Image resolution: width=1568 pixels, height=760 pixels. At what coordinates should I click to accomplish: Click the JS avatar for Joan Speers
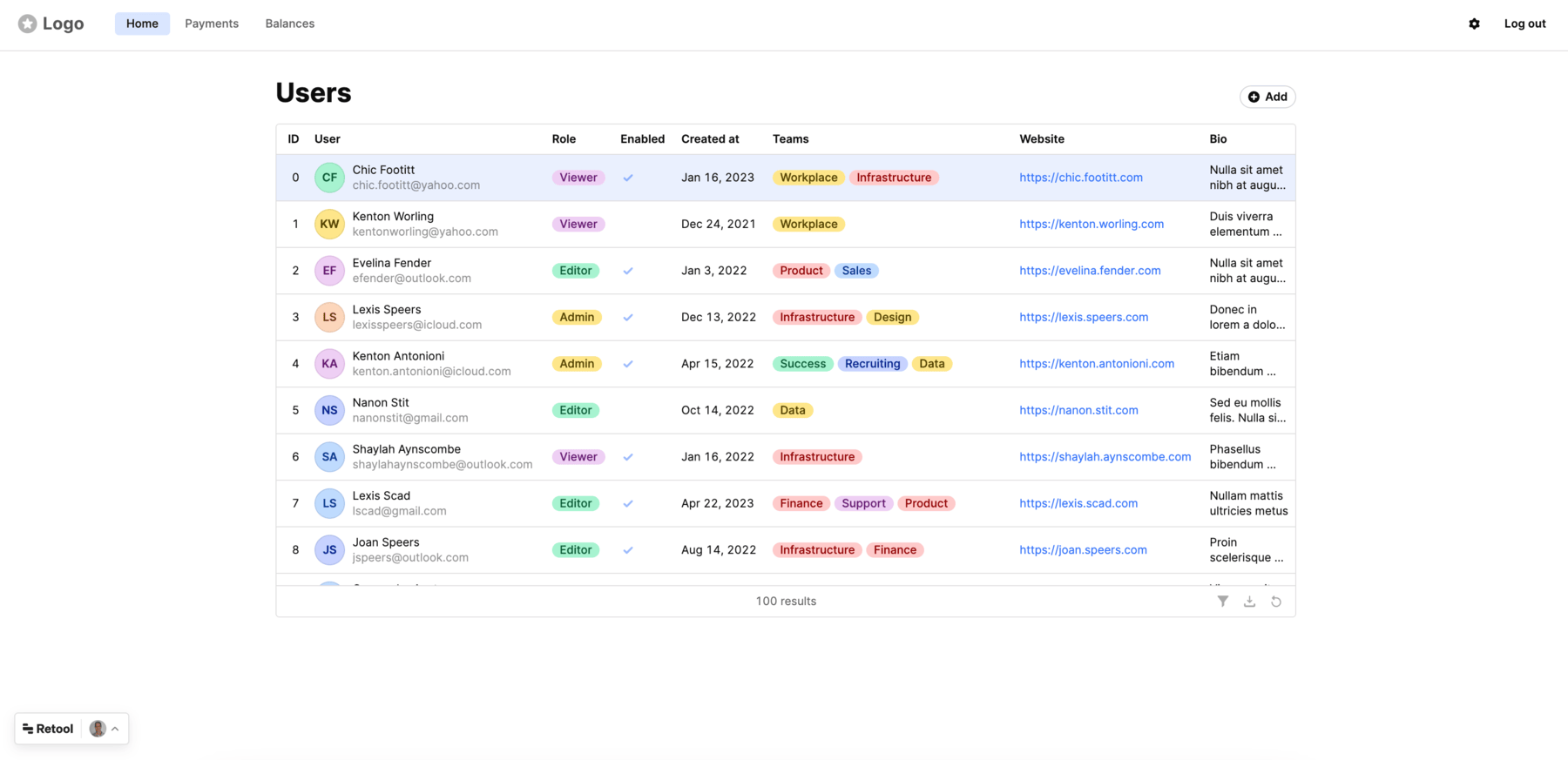[x=329, y=550]
